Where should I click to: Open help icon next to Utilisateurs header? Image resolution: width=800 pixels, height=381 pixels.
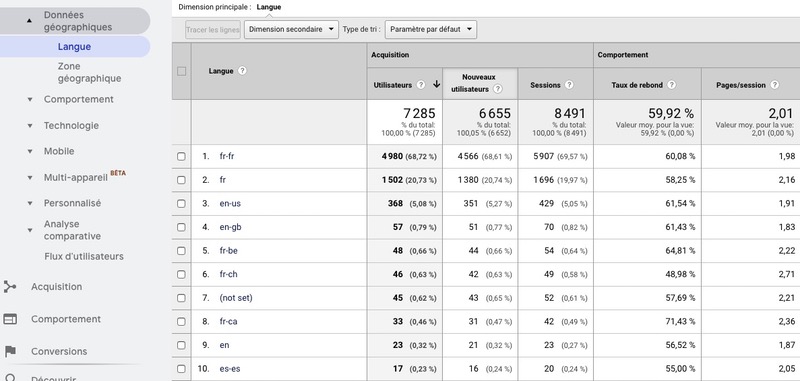(x=421, y=85)
